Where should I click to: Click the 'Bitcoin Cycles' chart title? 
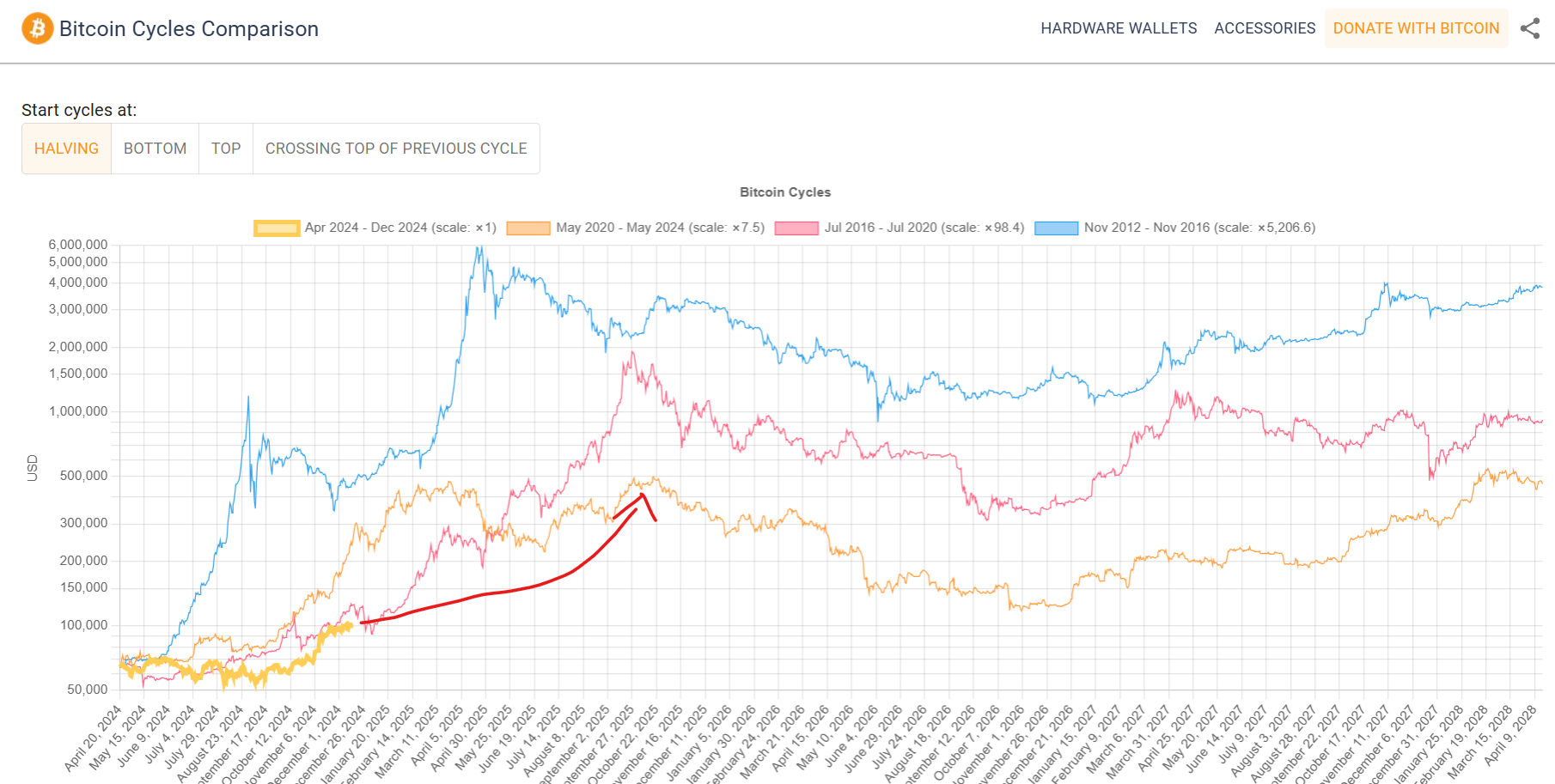pyautogui.click(x=785, y=192)
